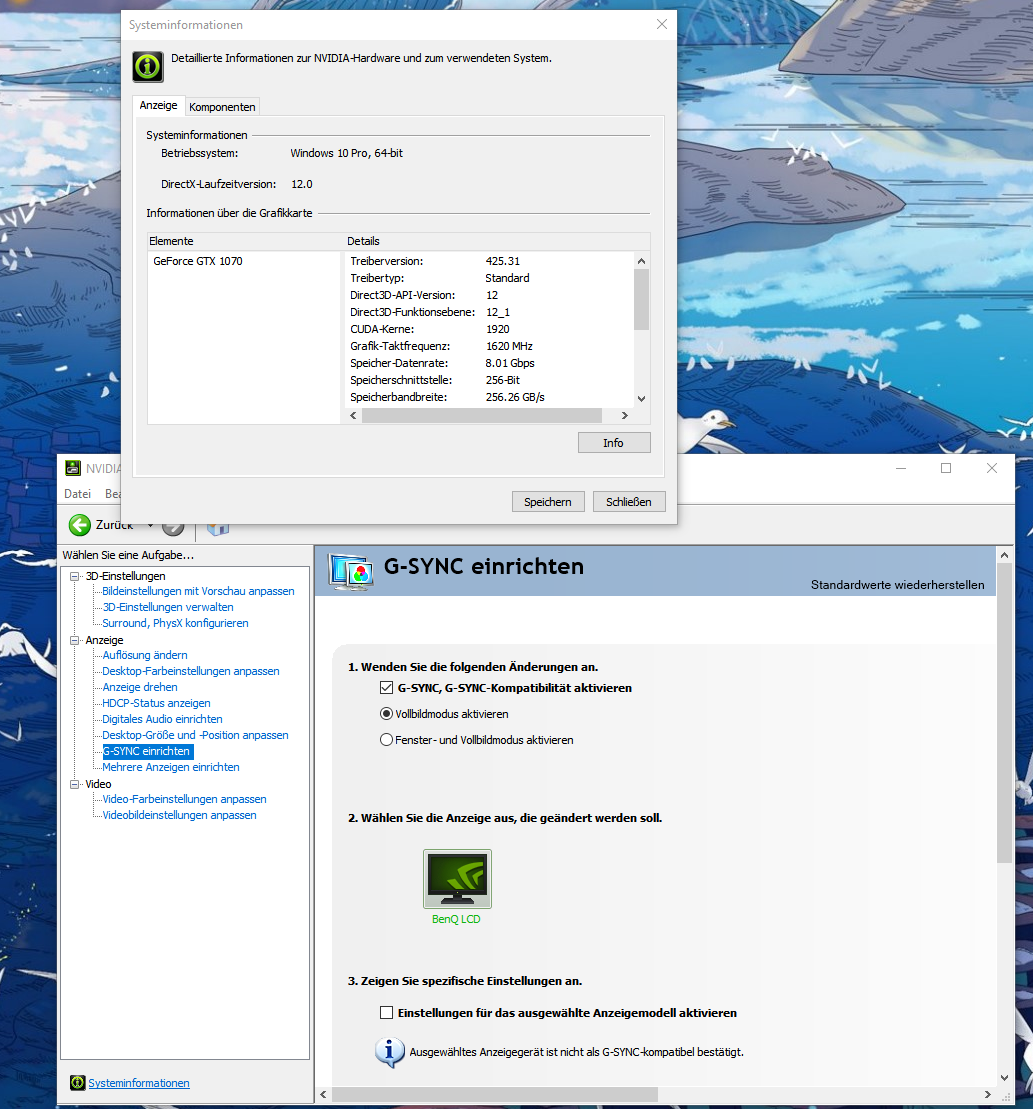1033x1109 pixels.
Task: Toggle G-SYNC, G-SYNC-Kompatibilität aktivieren checkbox
Action: click(x=386, y=687)
